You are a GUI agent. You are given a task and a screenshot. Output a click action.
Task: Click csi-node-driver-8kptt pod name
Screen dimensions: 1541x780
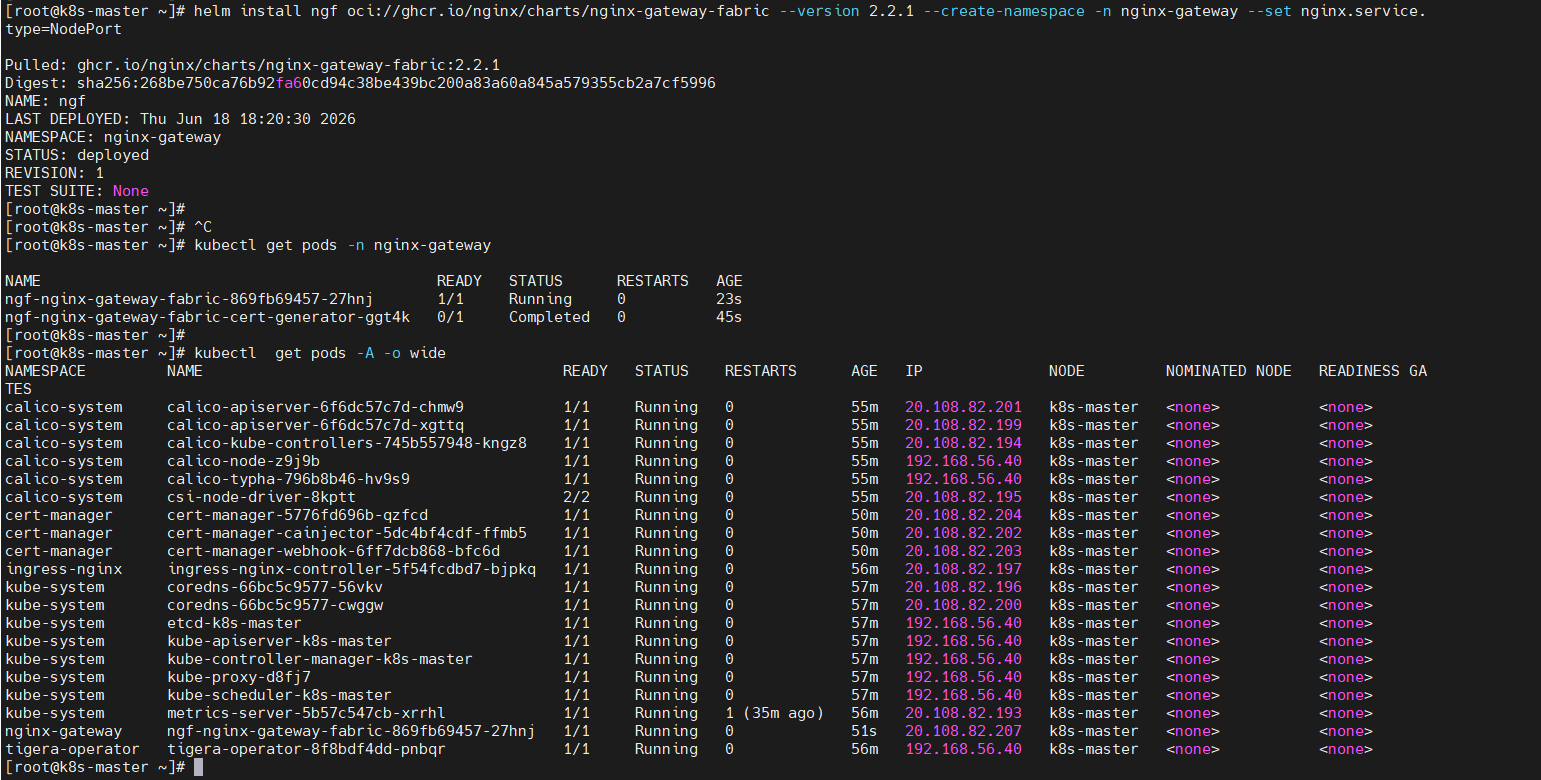[261, 497]
